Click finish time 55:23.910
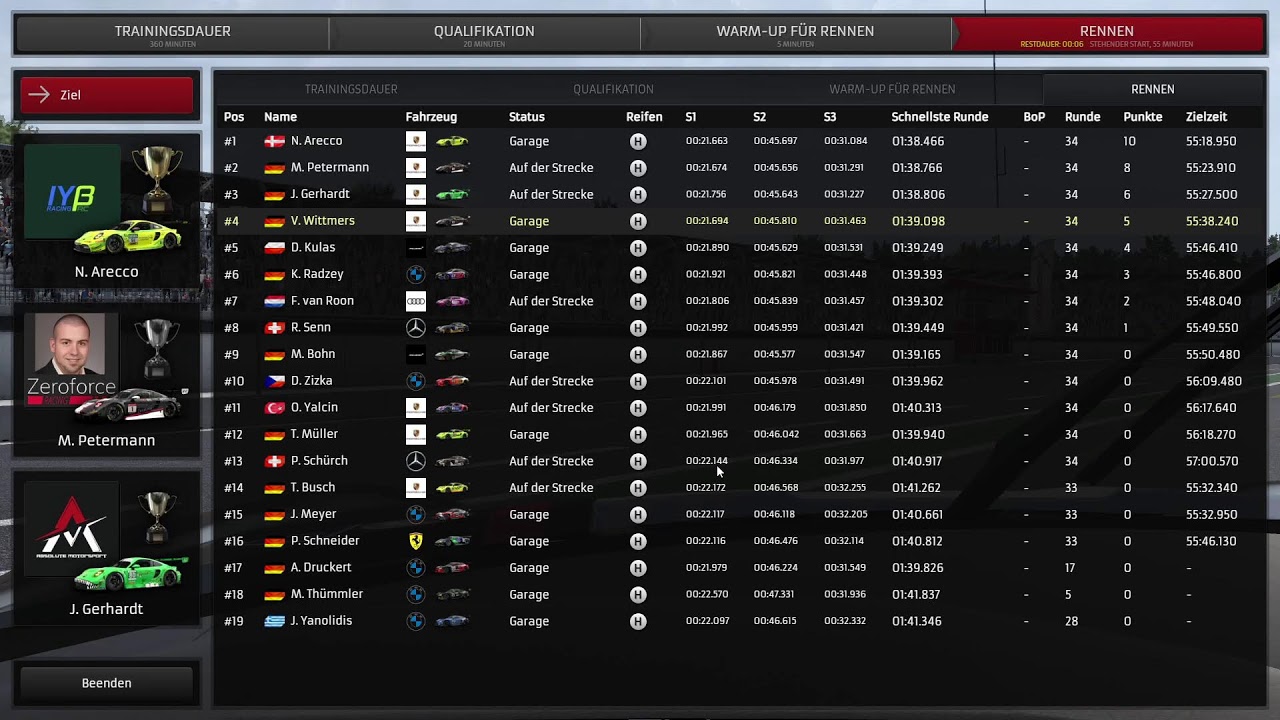Screen dimensions: 1280x720 [1211, 168]
